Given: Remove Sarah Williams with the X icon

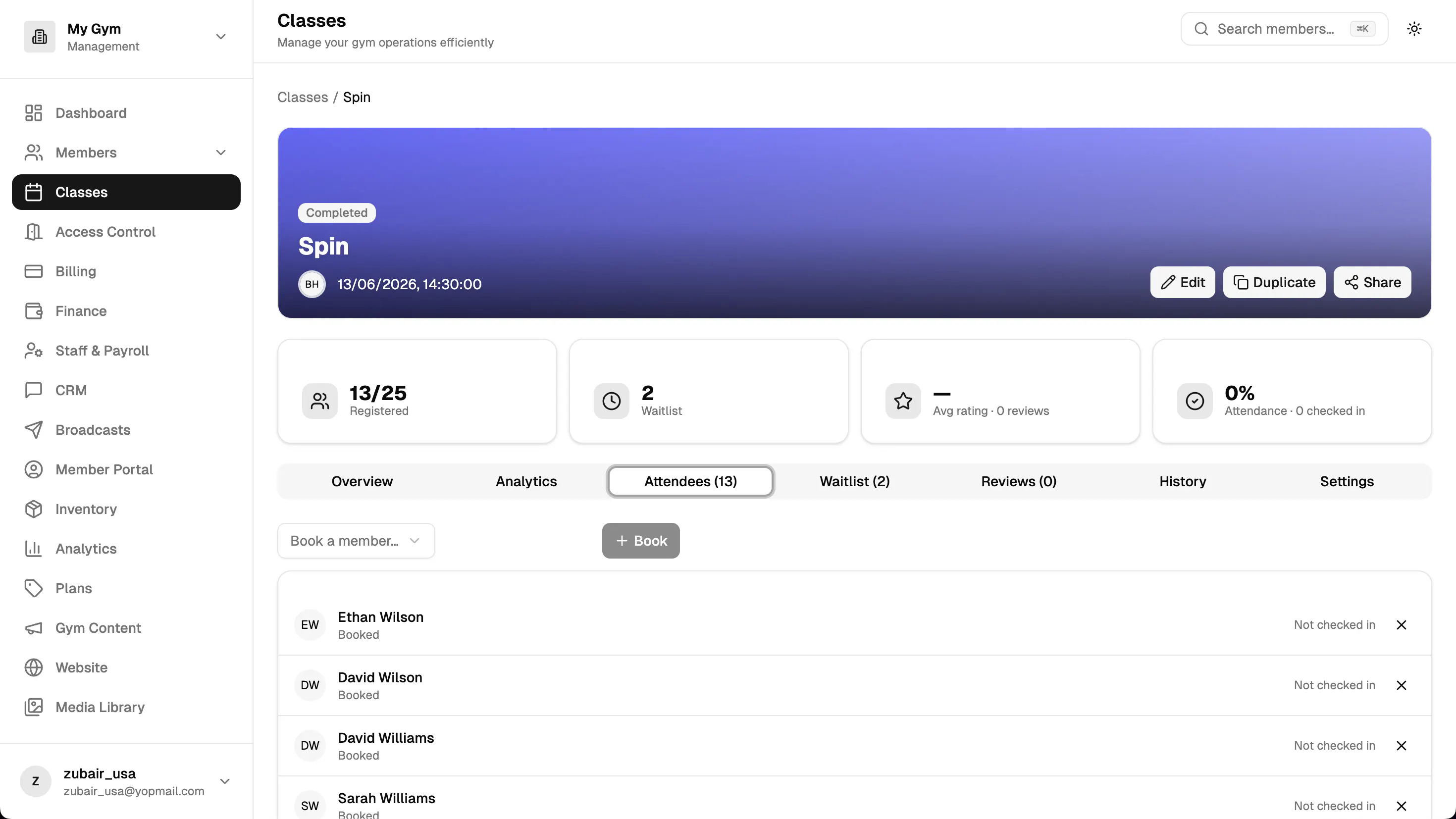Looking at the screenshot, I should pos(1401,806).
